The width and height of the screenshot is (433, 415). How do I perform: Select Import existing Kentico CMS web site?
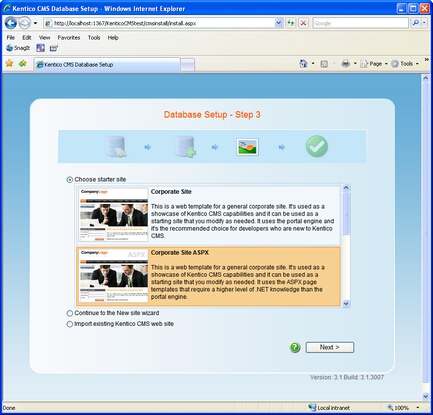69,324
